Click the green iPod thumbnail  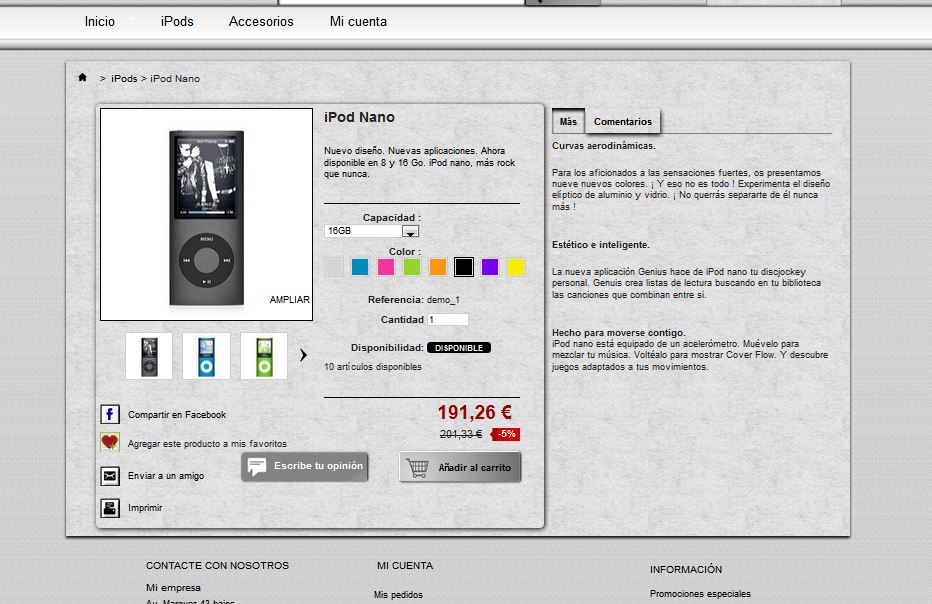(264, 356)
